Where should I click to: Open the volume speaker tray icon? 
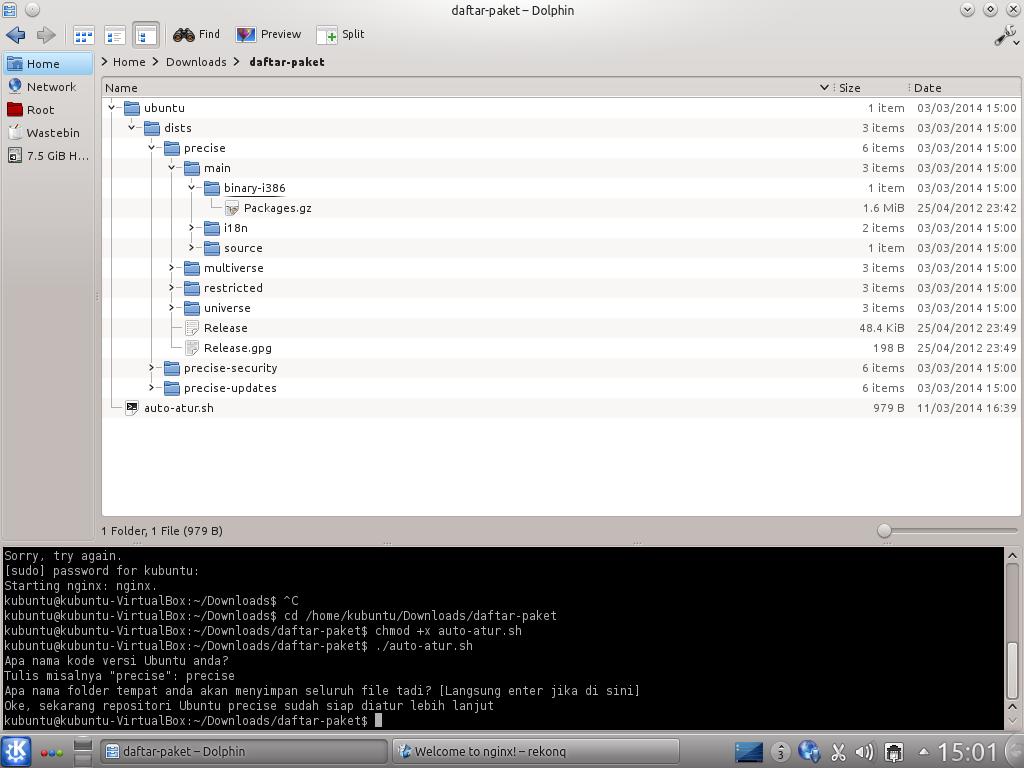pyautogui.click(x=865, y=752)
